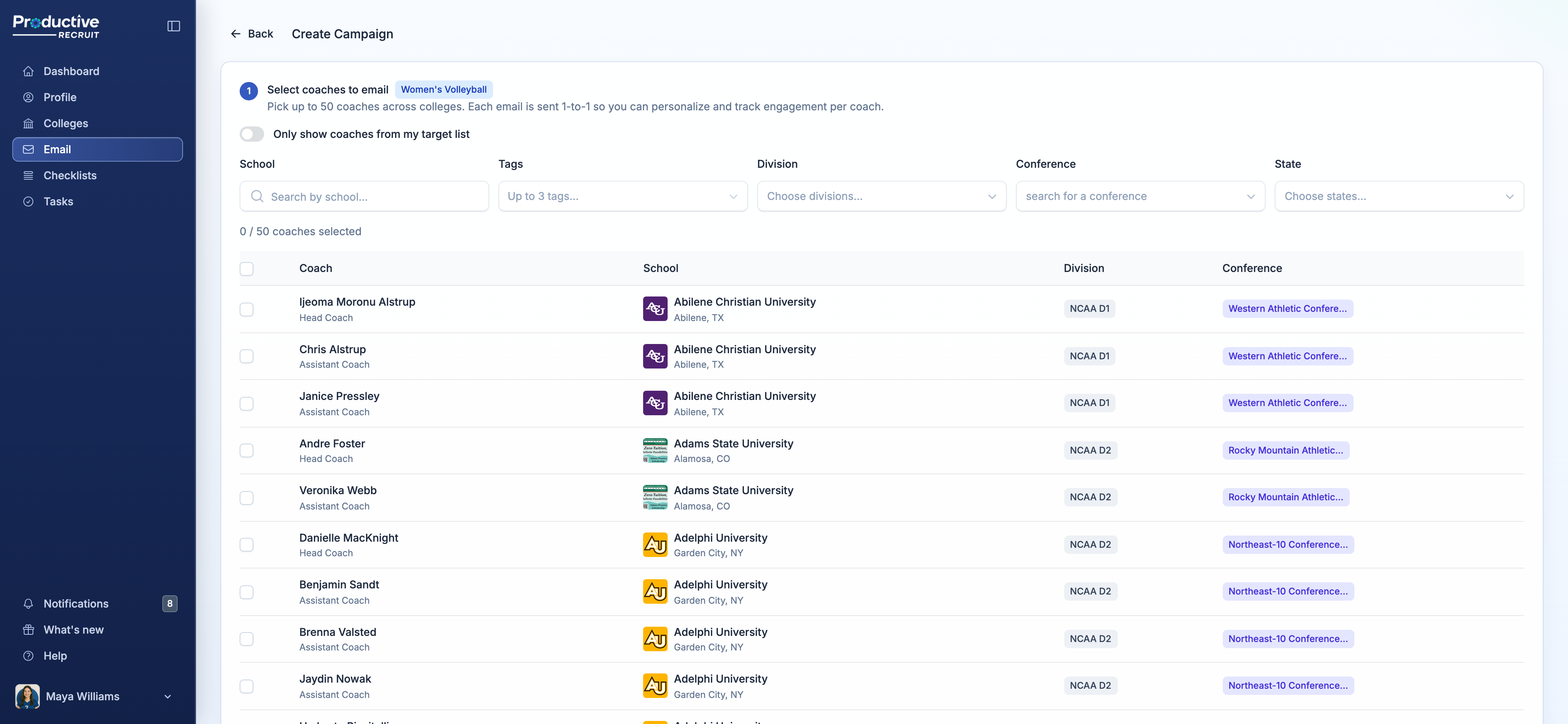Check the select-all coaches header checkbox
This screenshot has width=1568, height=724.
pos(247,269)
